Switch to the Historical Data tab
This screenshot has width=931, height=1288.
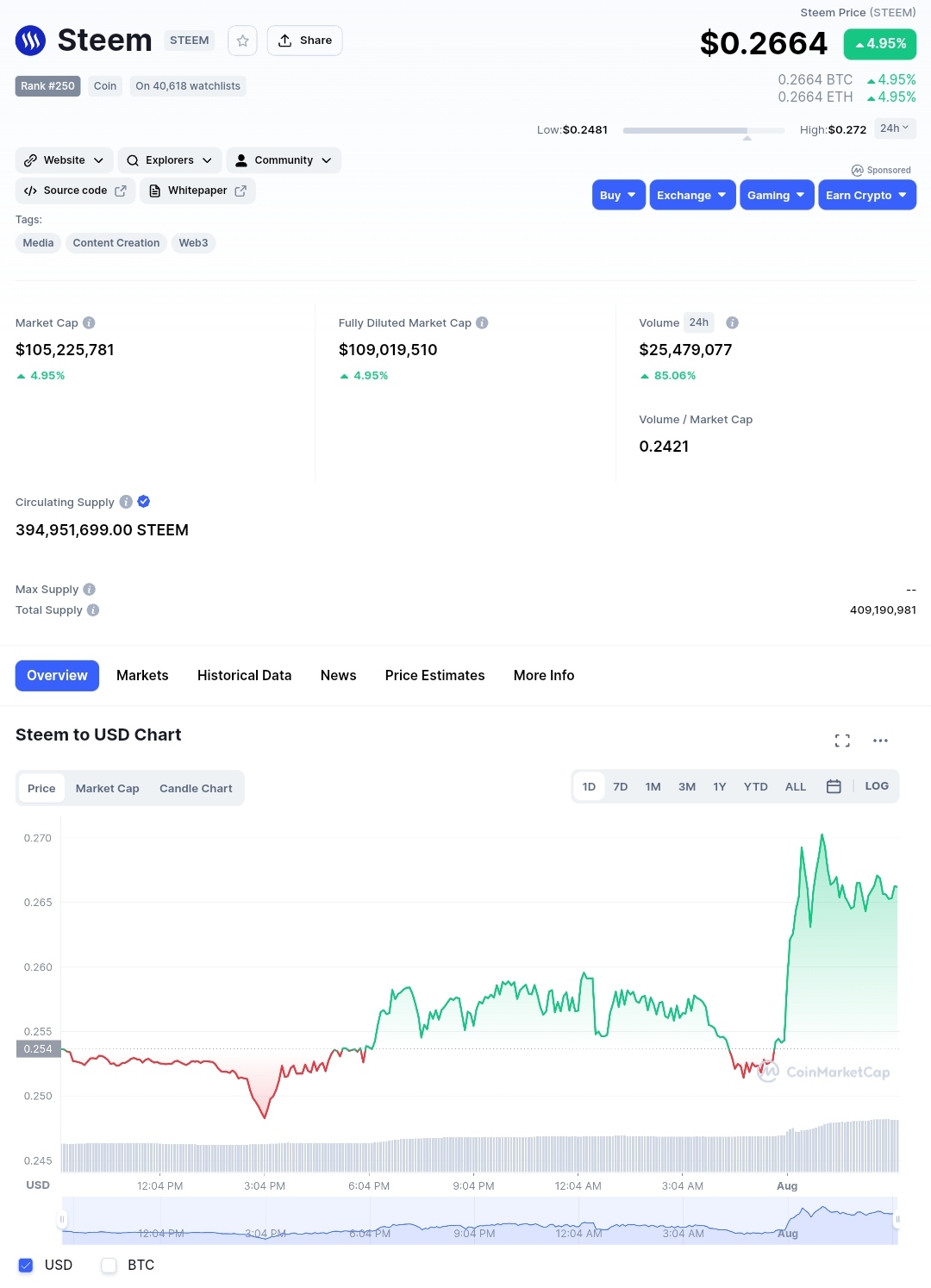point(244,676)
